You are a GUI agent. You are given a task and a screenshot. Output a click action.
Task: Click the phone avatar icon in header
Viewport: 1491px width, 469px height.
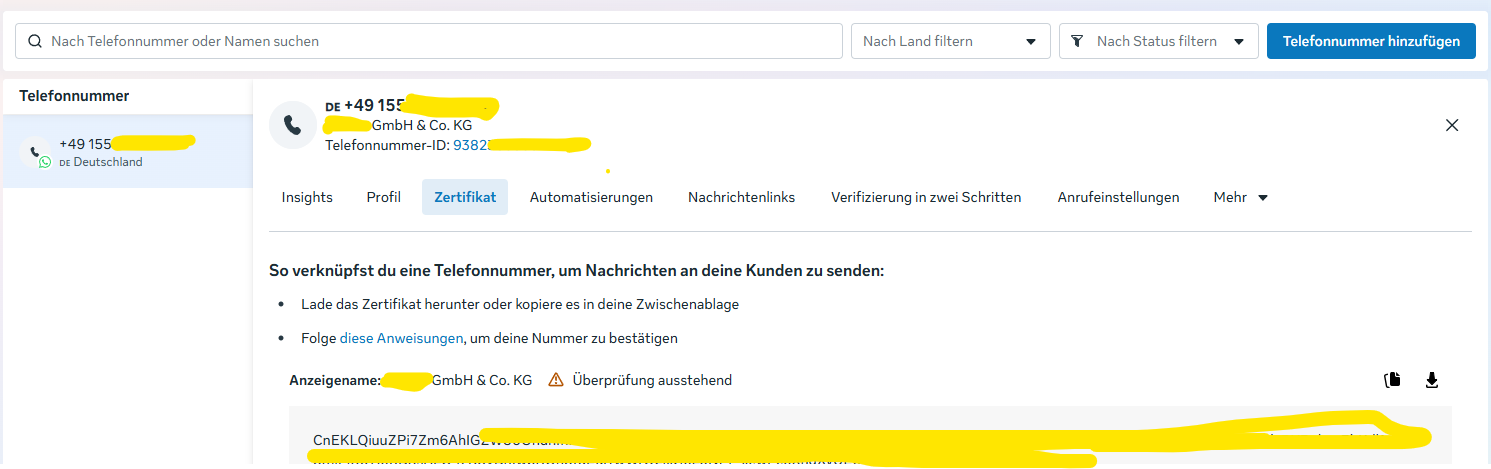click(x=292, y=125)
